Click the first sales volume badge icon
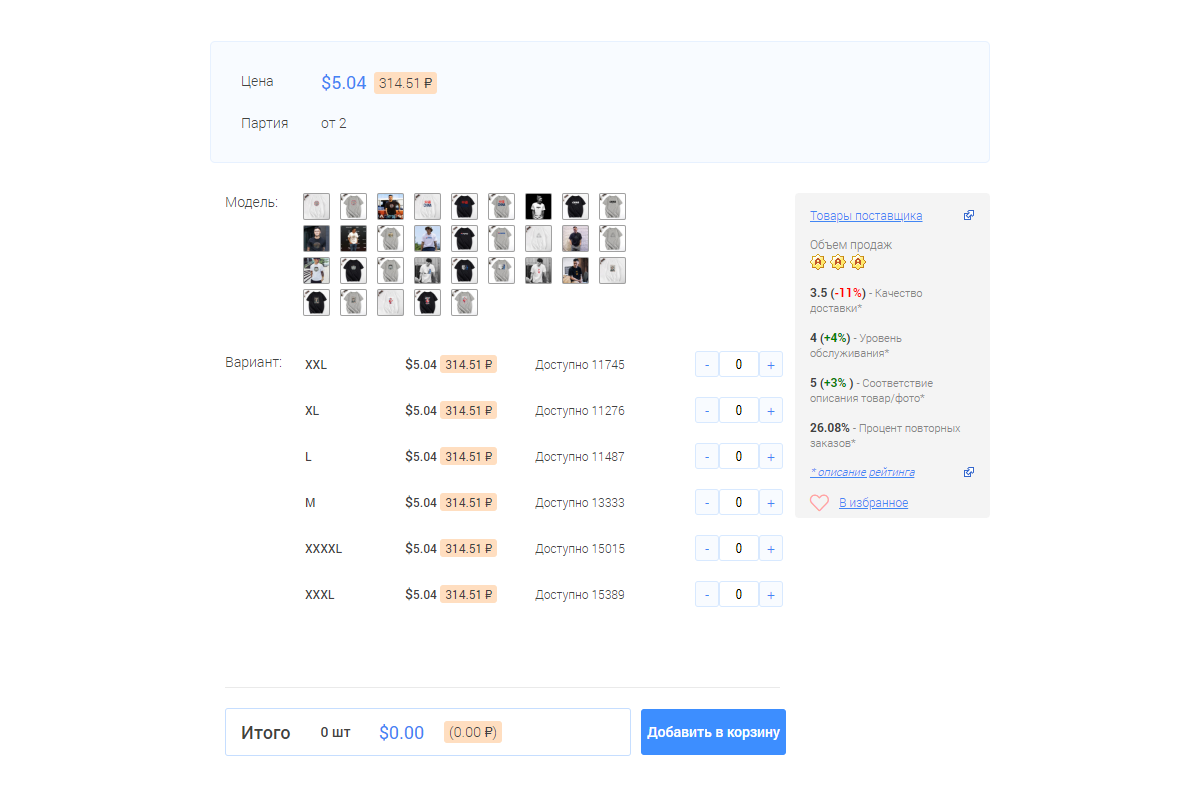The image size is (1200, 800). point(817,262)
